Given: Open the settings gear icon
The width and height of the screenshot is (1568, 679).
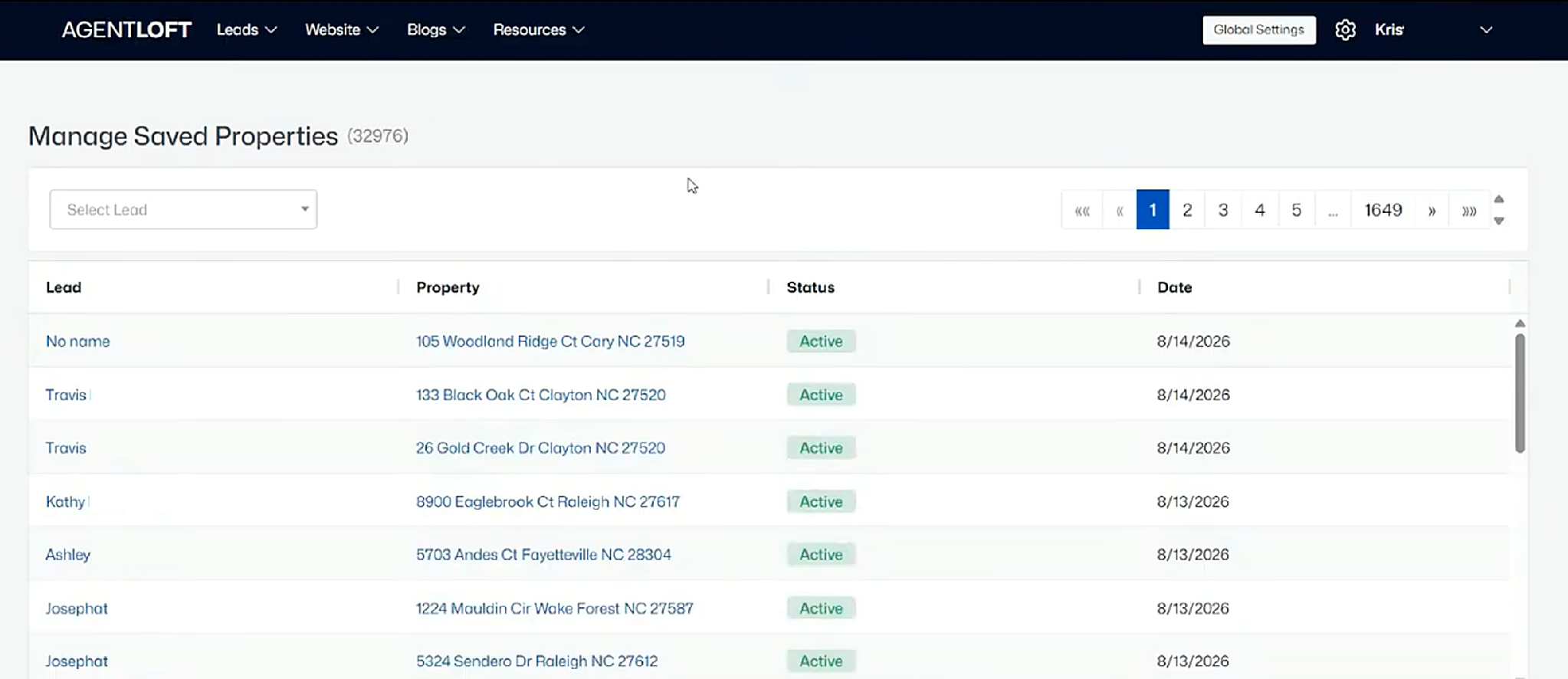Looking at the screenshot, I should 1345,30.
